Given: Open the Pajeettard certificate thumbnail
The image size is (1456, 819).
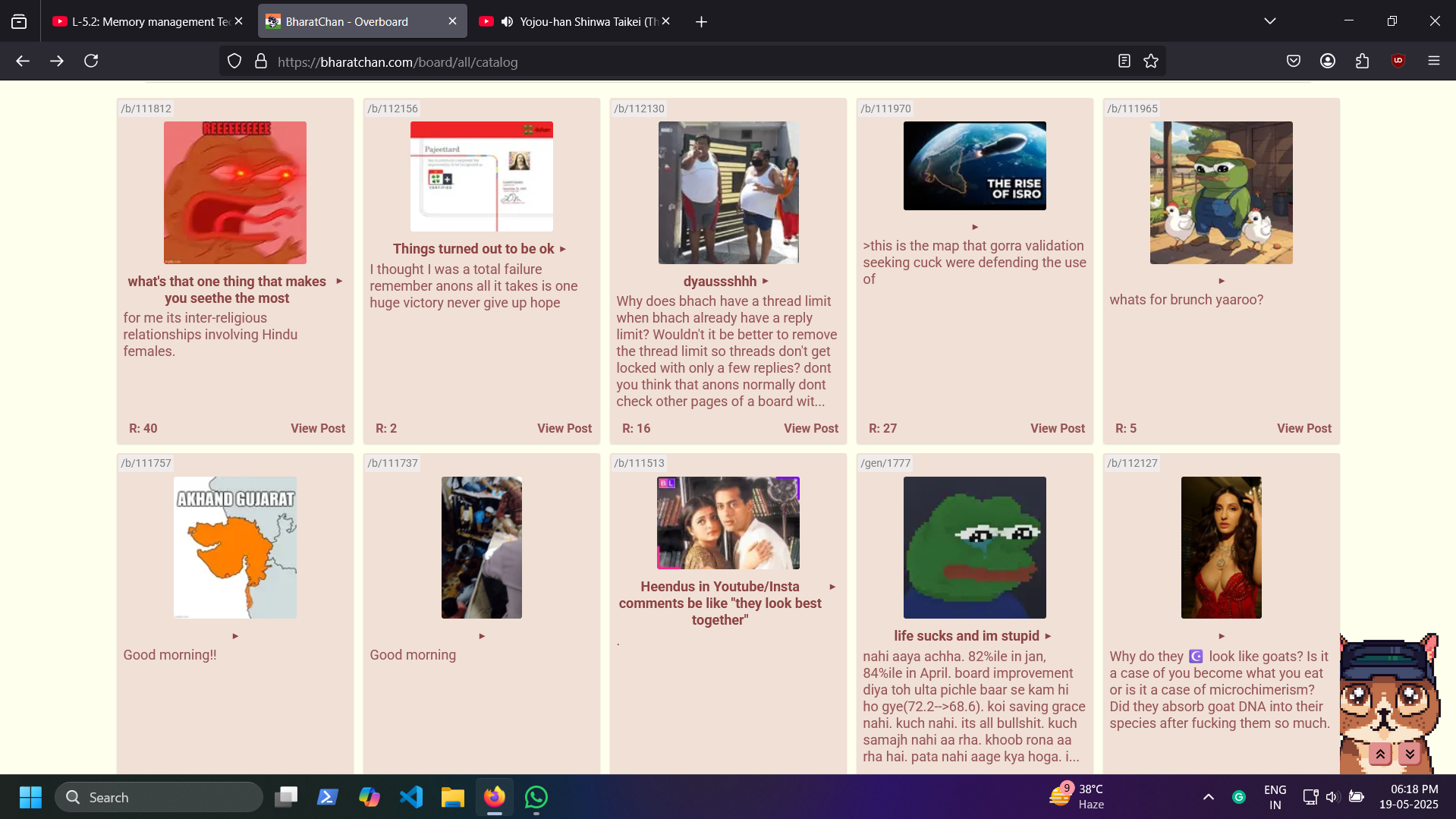Looking at the screenshot, I should coord(482,176).
